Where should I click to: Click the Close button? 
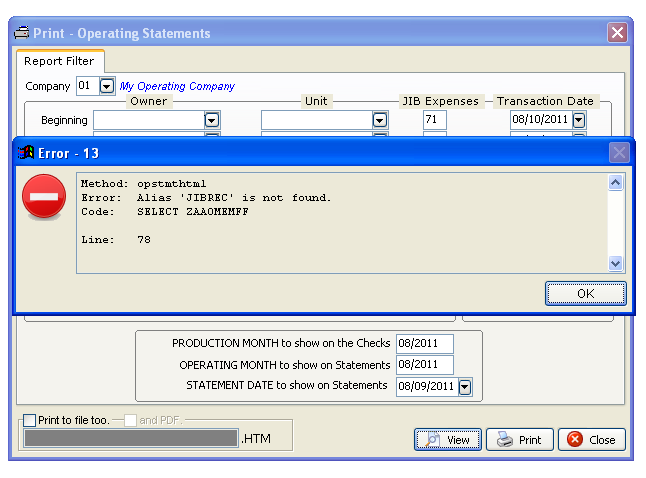[x=592, y=440]
